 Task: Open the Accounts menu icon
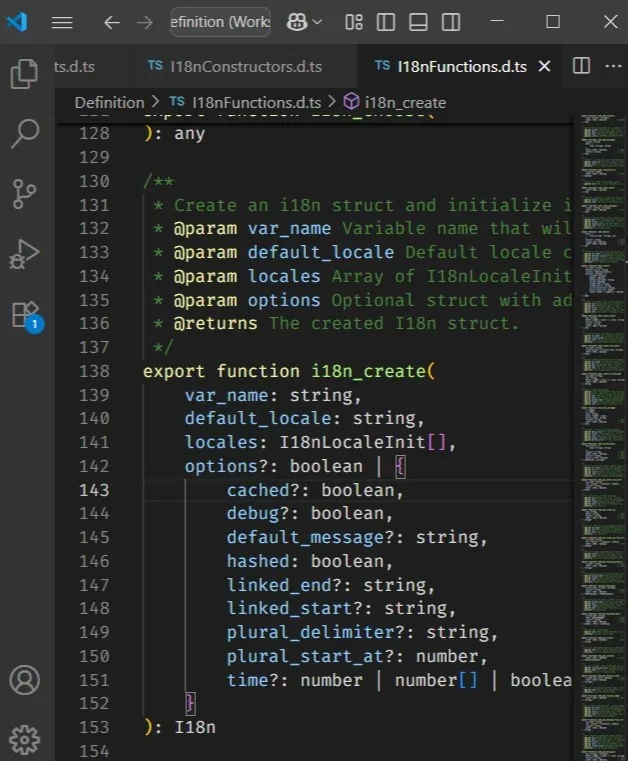tap(24, 680)
